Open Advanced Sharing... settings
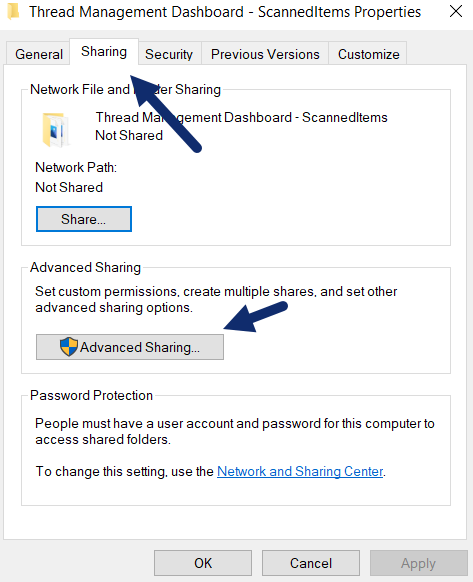Viewport: 473px width, 582px height. point(130,347)
